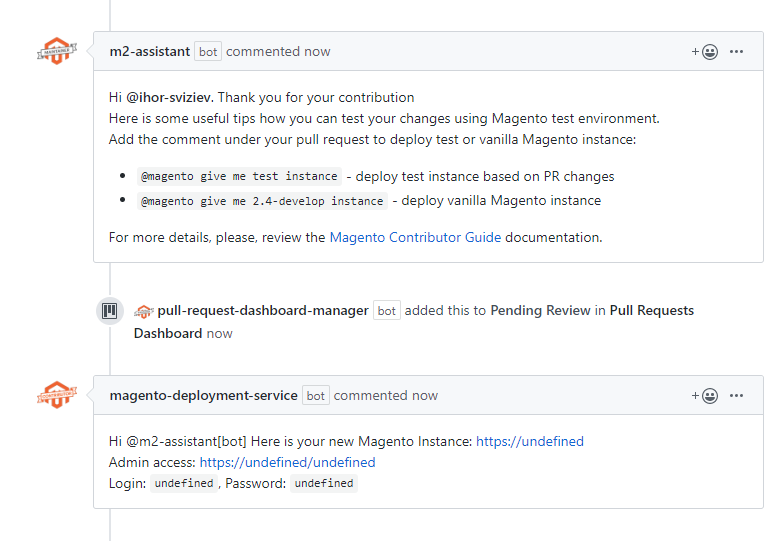Click the Password undefined code value
Viewport: 784px width, 542px height.
324,484
